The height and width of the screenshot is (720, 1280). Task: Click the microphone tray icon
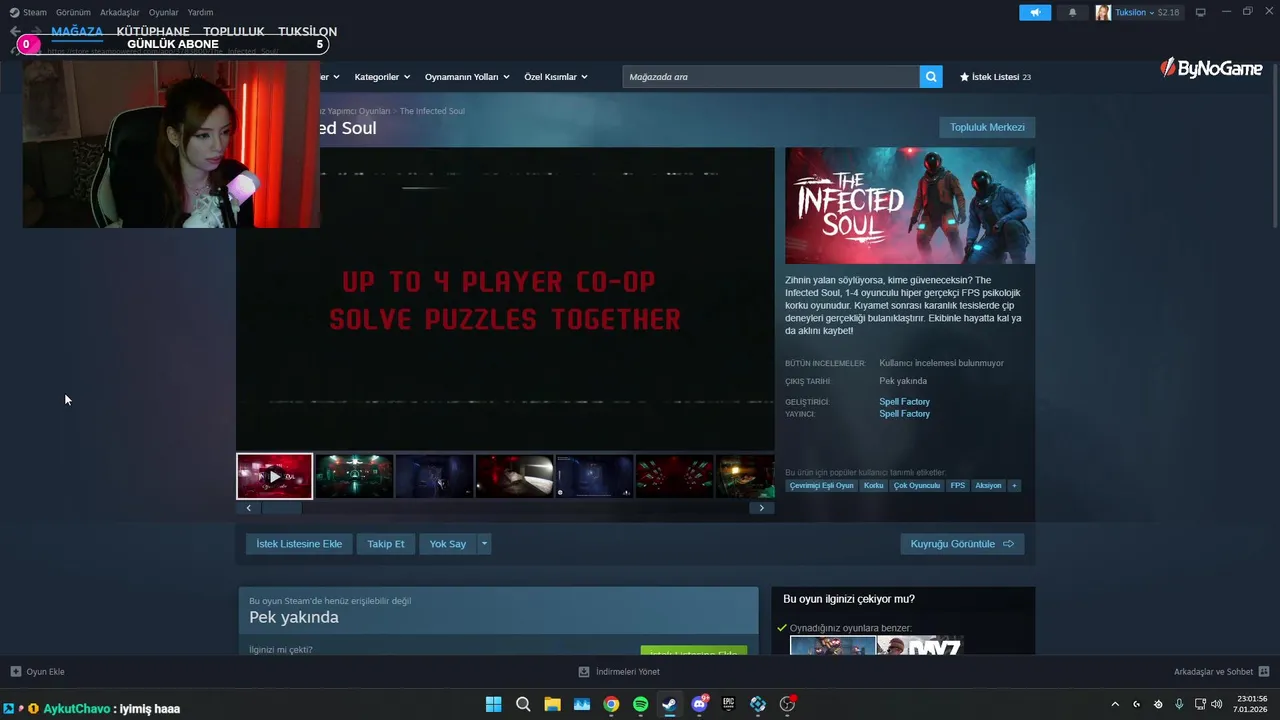coord(1180,704)
